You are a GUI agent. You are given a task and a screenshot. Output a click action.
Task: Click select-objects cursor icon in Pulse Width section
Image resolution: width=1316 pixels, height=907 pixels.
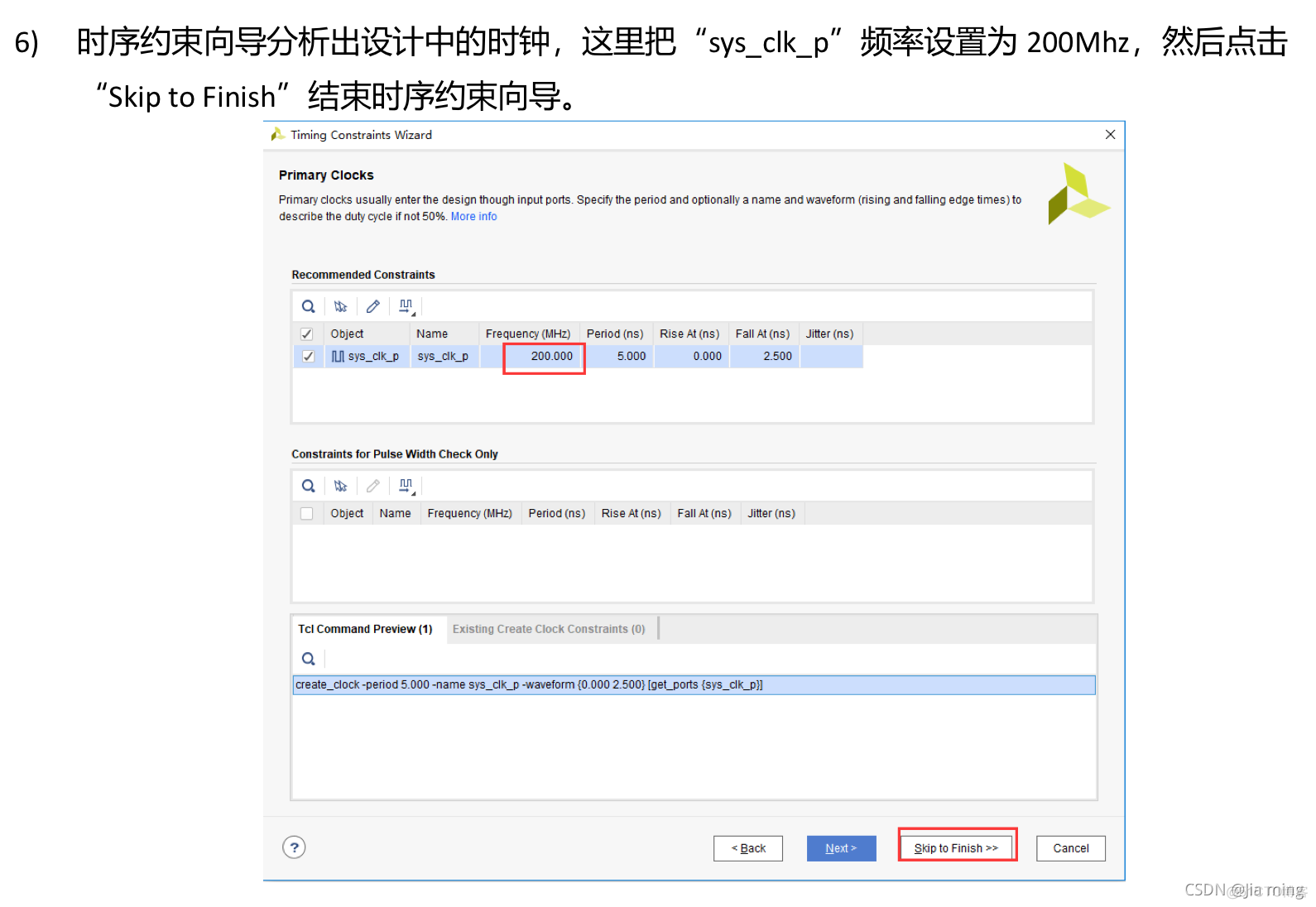coord(340,486)
